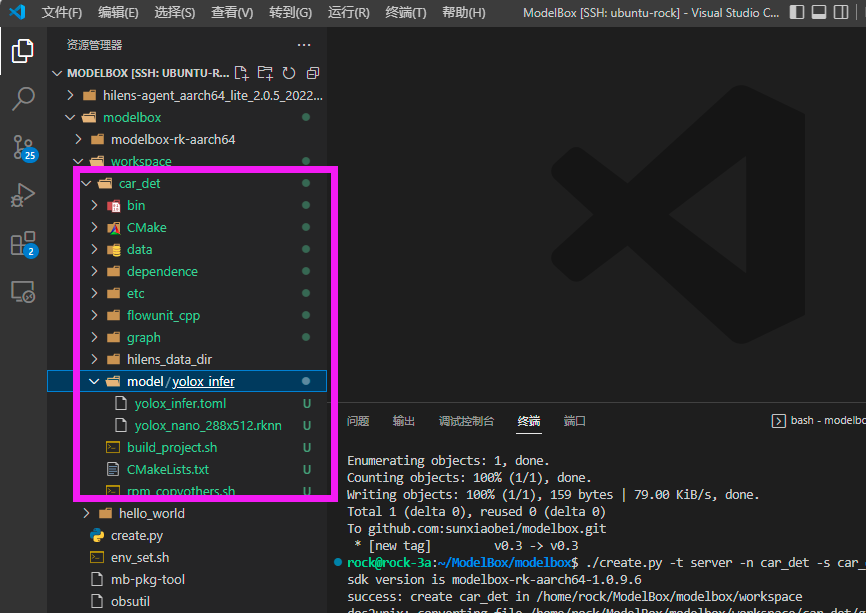
Task: Open the 转到(G) menu
Action: tap(291, 13)
